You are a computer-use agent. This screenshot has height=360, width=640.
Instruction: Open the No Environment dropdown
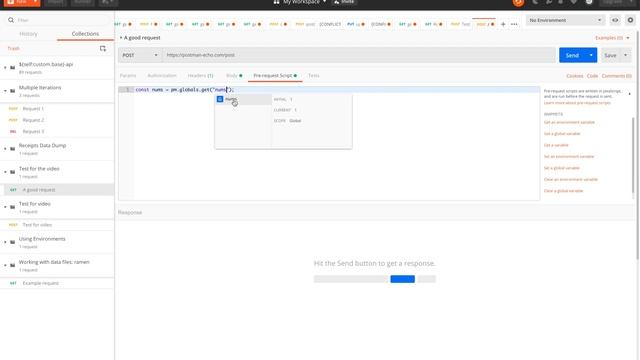[x=565, y=20]
